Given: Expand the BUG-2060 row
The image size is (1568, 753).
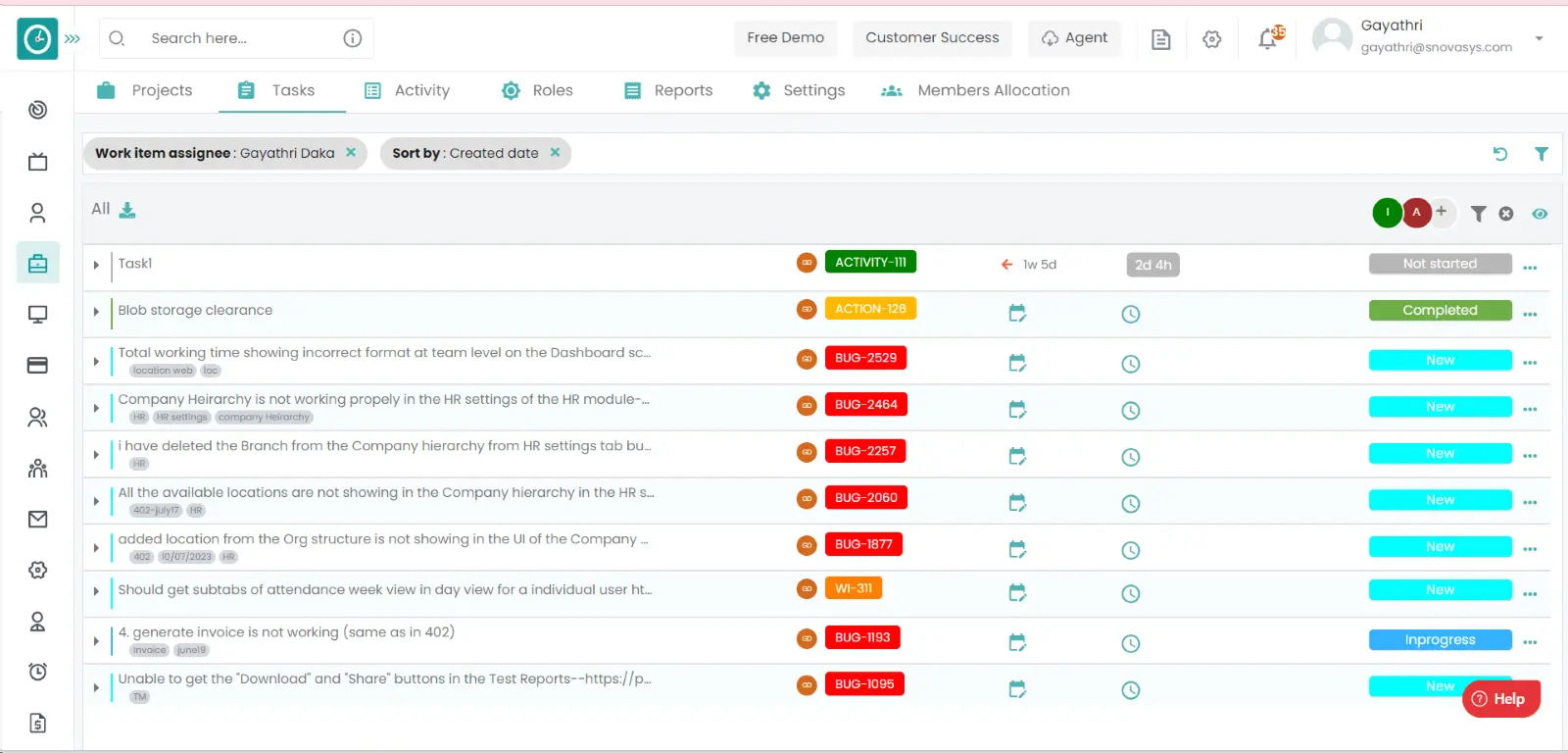Looking at the screenshot, I should [x=96, y=501].
